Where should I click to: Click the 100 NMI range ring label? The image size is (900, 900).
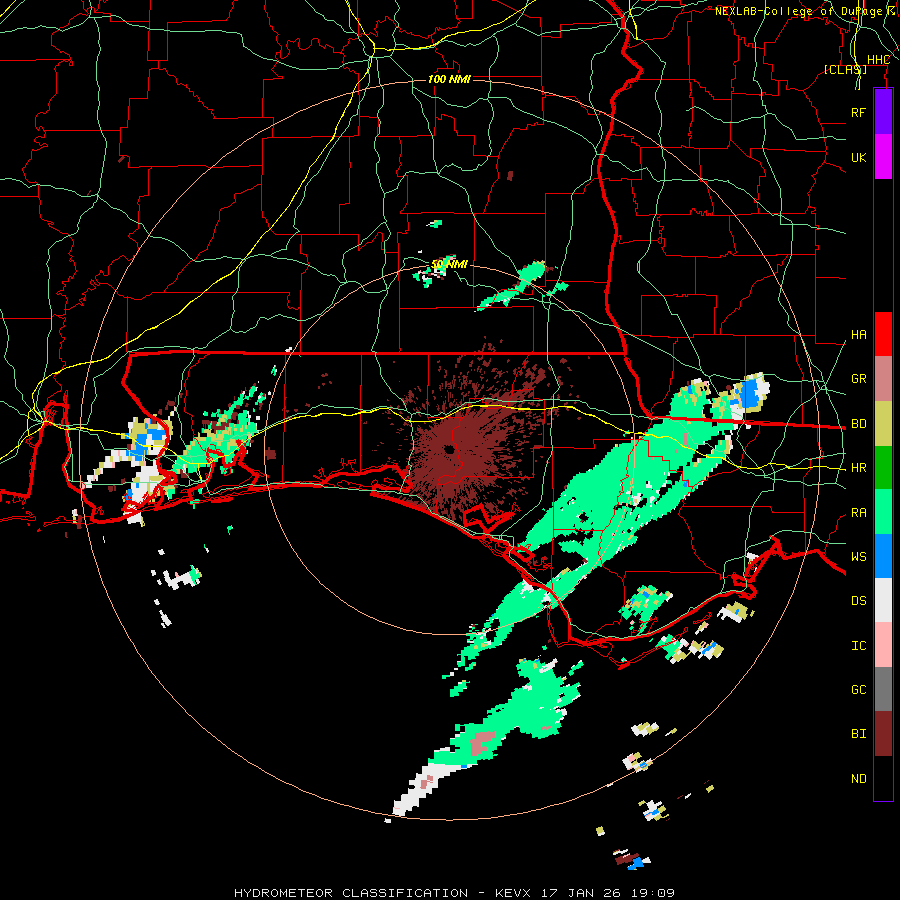(449, 79)
